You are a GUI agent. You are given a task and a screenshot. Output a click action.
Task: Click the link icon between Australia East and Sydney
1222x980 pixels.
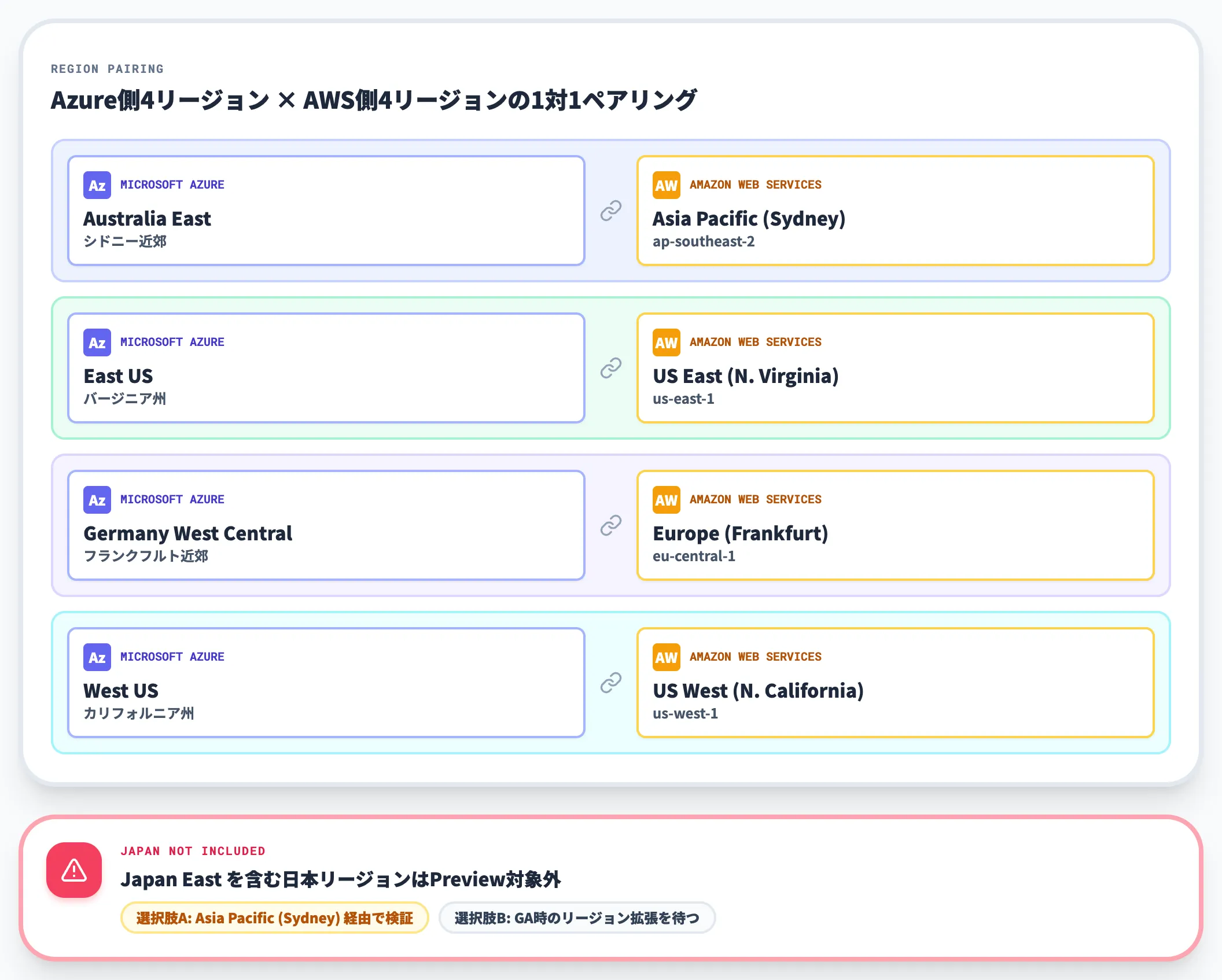611,211
